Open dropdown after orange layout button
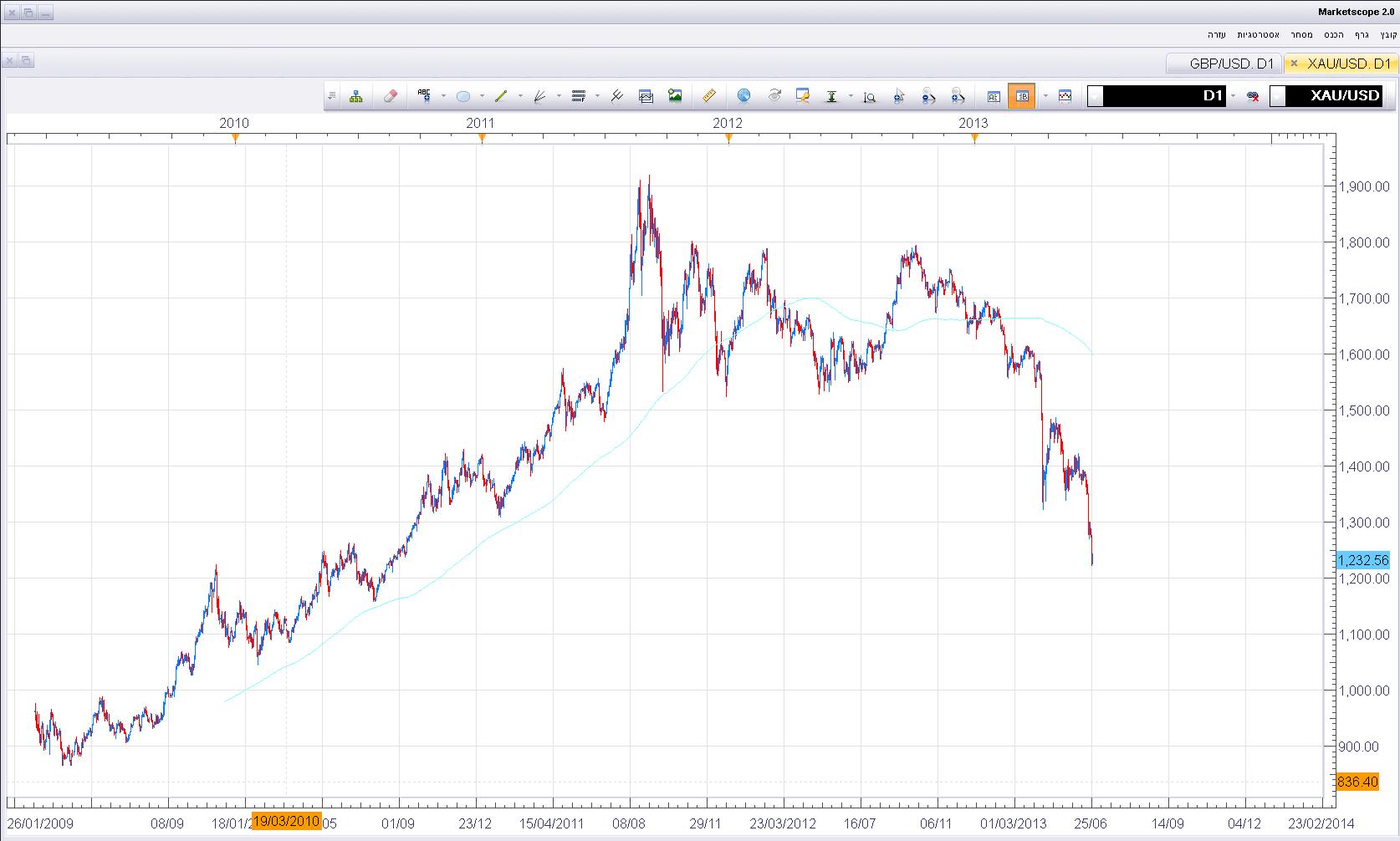 (x=1045, y=96)
